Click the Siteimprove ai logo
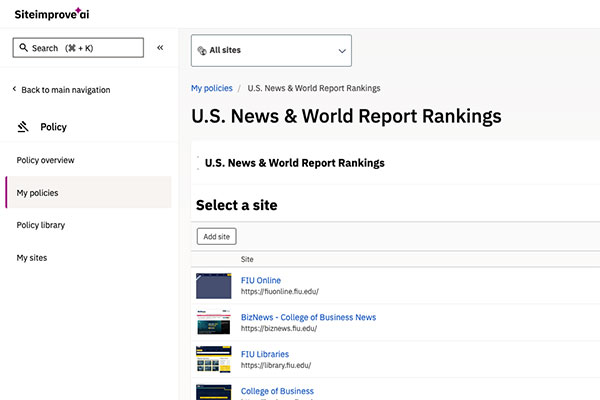Viewport: 600px width, 400px height. (x=52, y=14)
